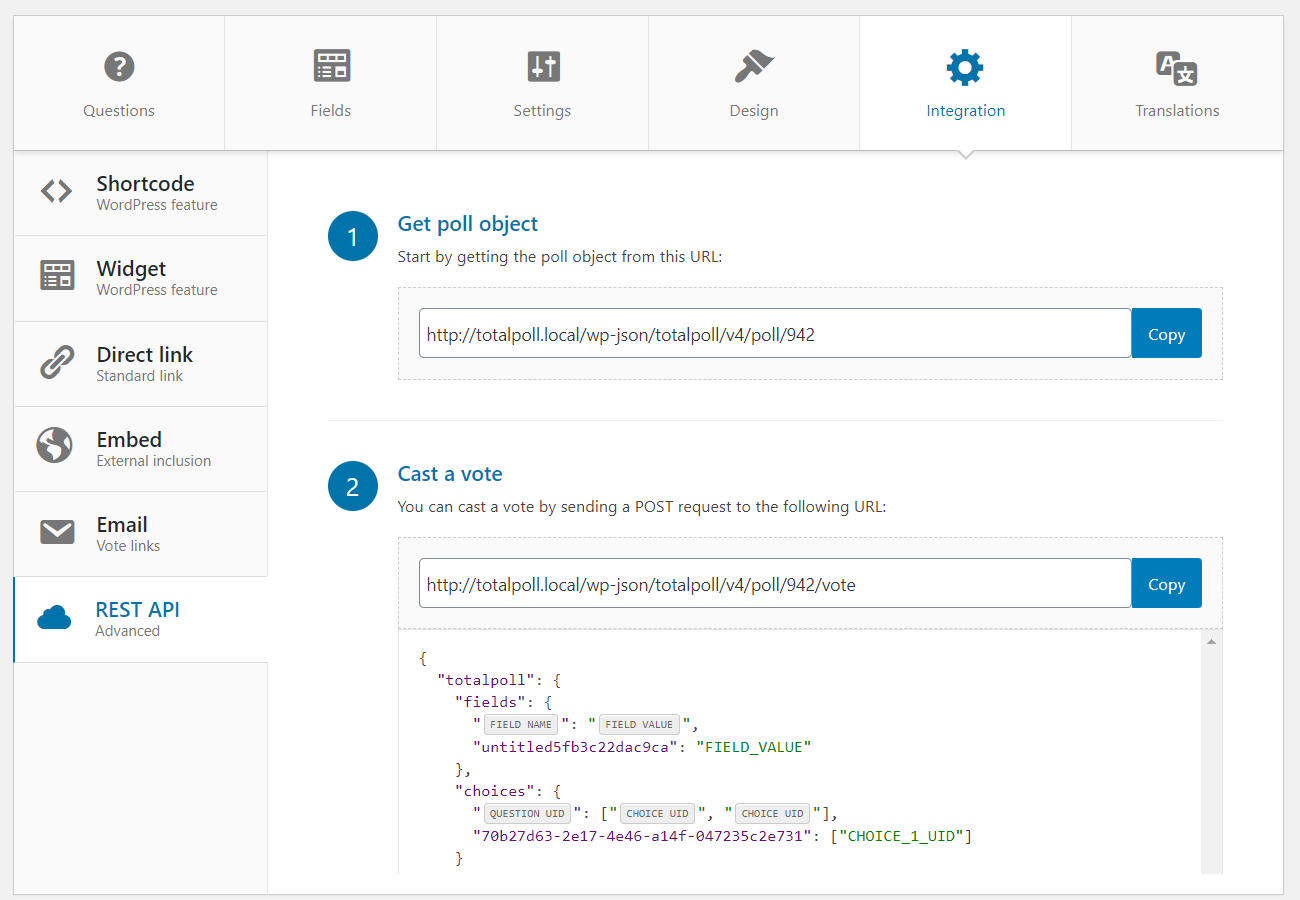Image resolution: width=1300 pixels, height=900 pixels.
Task: Click the QUESTION UID placeholder tag
Action: 528,814
